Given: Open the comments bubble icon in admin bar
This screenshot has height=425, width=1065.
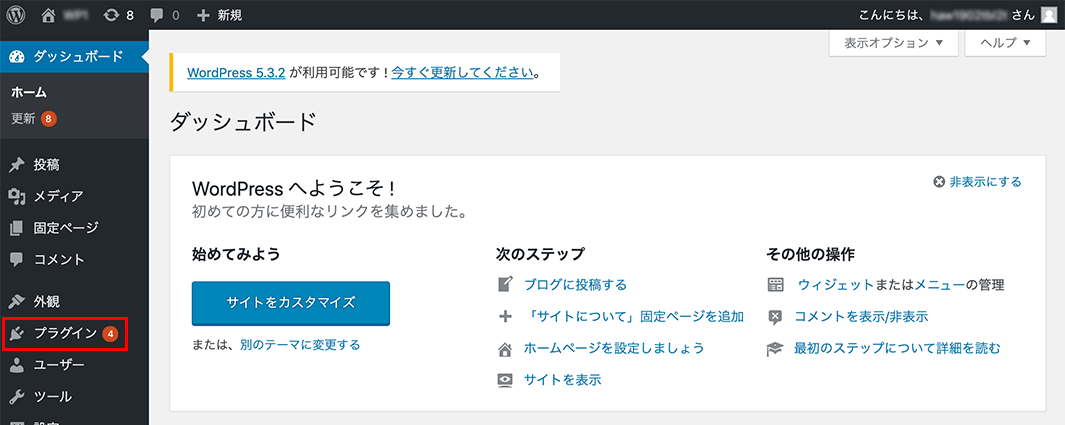Looking at the screenshot, I should tap(157, 15).
